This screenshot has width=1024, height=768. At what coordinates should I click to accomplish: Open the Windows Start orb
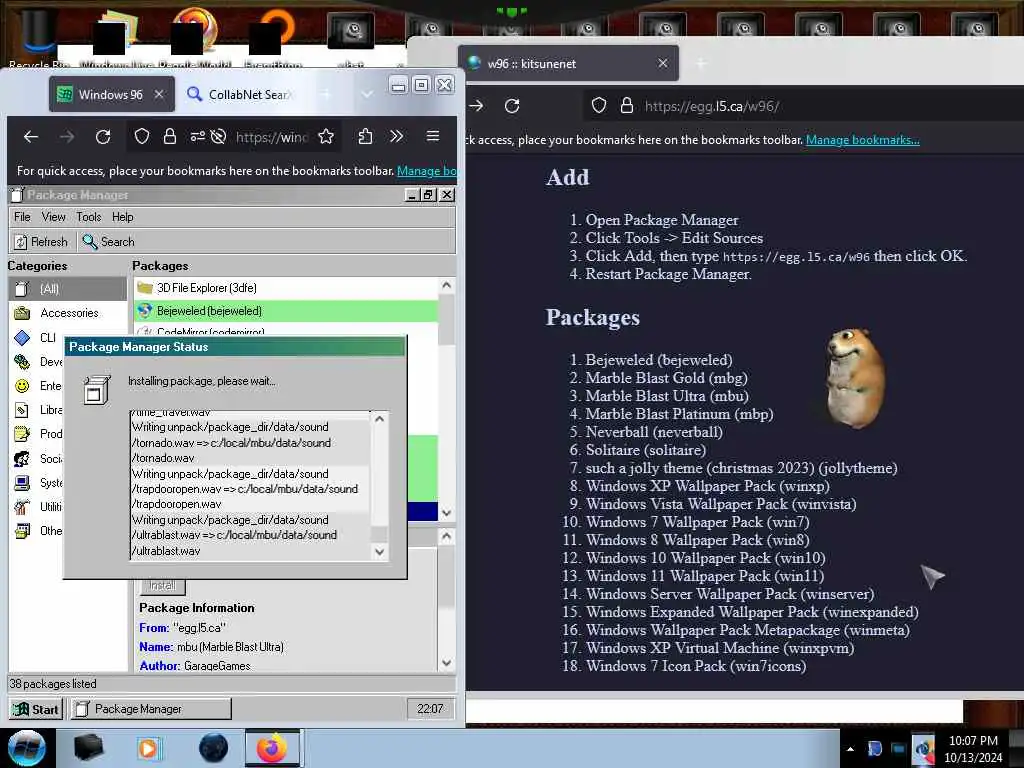[27, 748]
